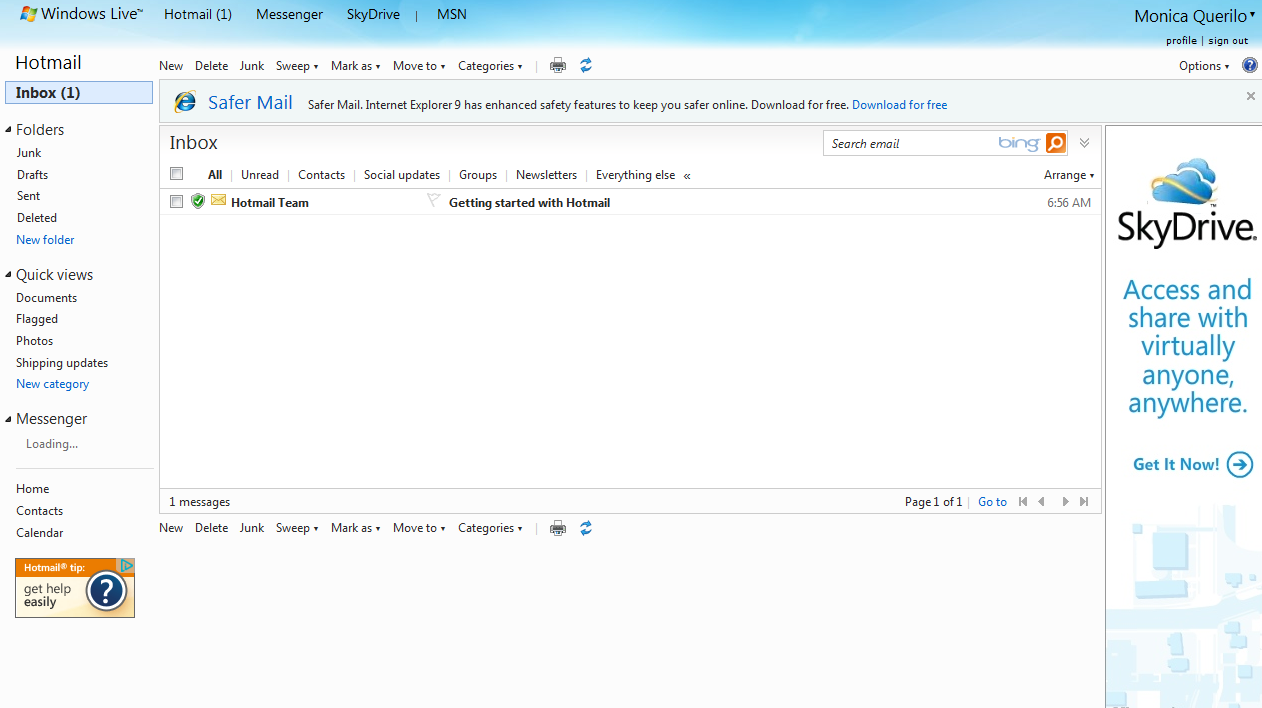1262x708 pixels.
Task: Open the Hotmail (1) header tab
Action: click(x=198, y=14)
